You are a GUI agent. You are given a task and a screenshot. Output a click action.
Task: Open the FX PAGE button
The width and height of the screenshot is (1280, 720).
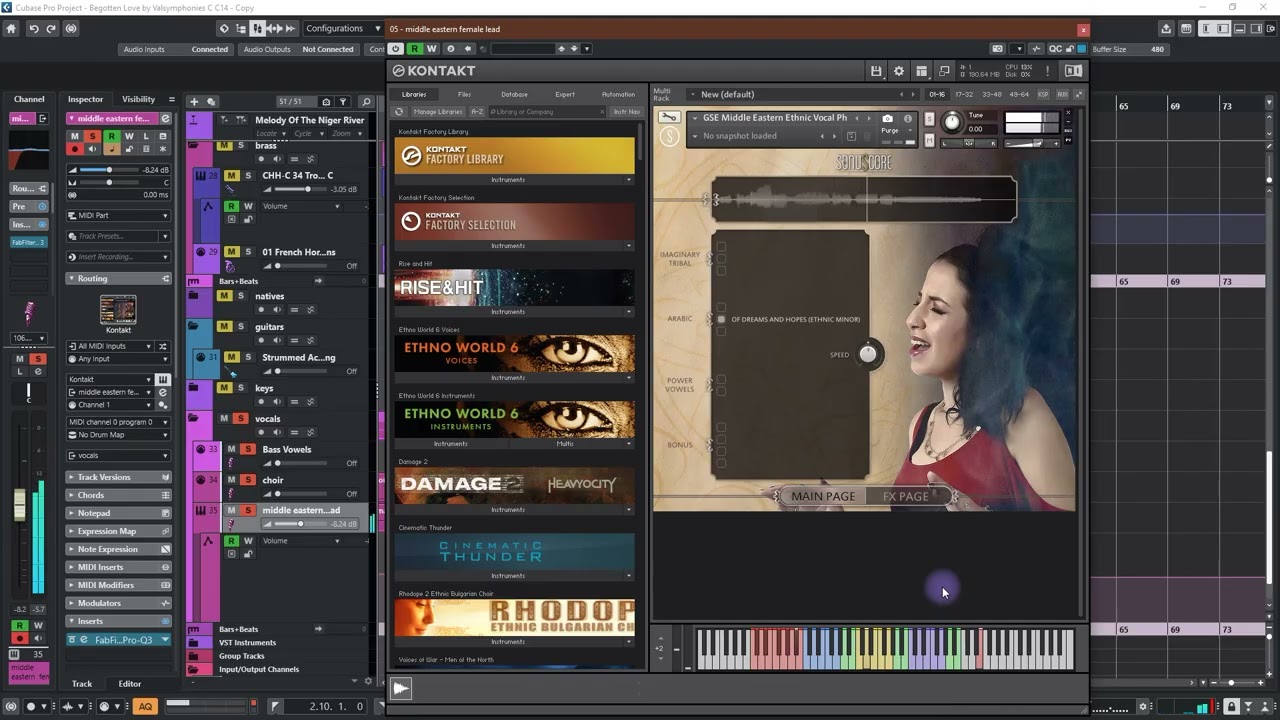pyautogui.click(x=905, y=496)
